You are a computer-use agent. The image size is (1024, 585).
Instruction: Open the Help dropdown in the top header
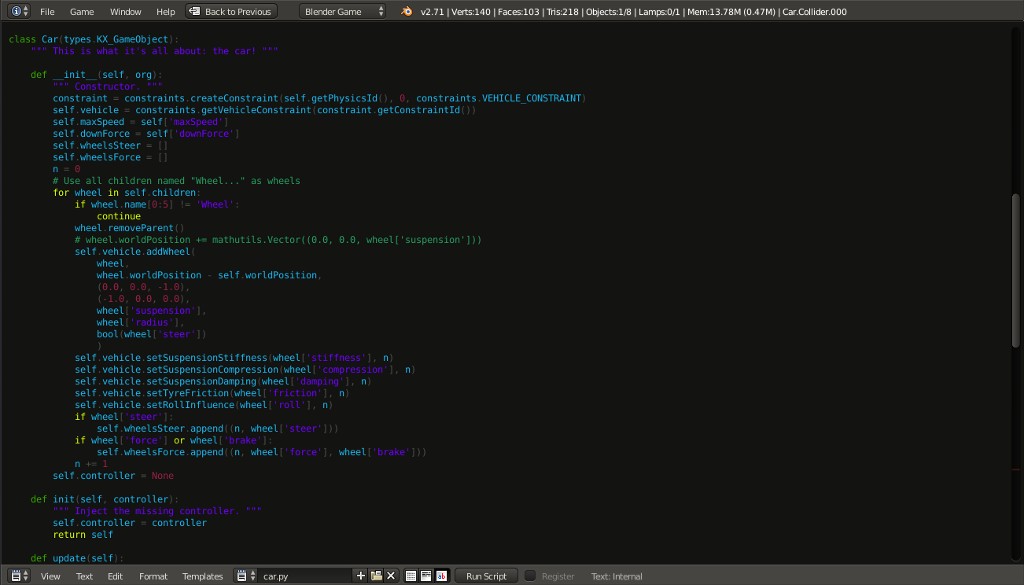click(x=163, y=13)
